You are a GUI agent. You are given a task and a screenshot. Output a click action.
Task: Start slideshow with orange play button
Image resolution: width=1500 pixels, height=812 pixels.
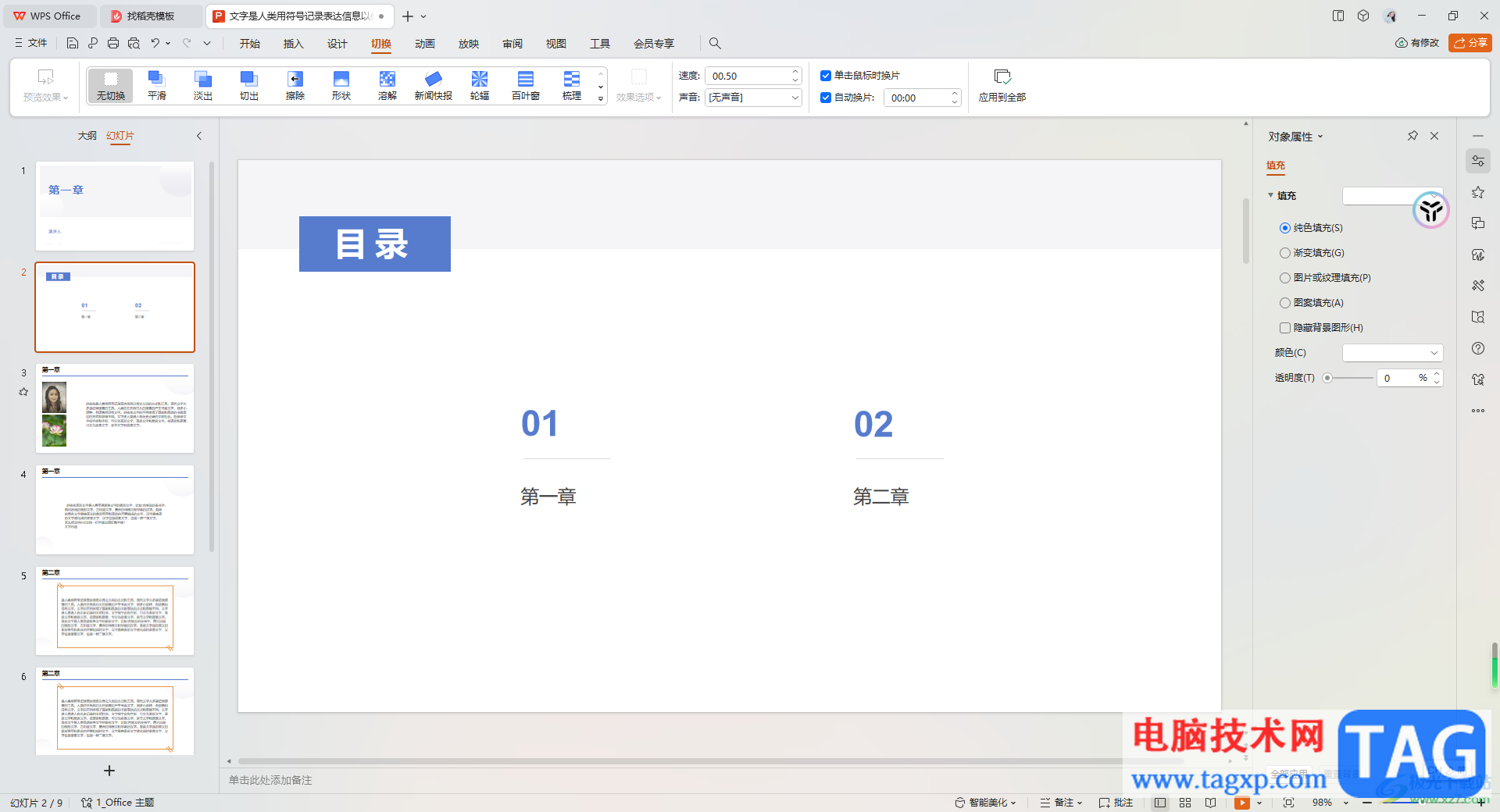click(1241, 803)
